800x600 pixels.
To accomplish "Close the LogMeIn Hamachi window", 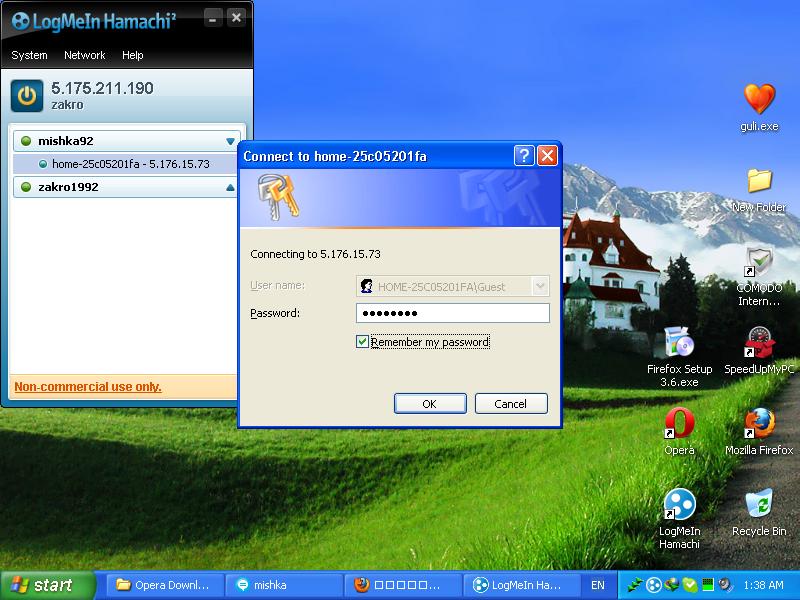I will (236, 18).
